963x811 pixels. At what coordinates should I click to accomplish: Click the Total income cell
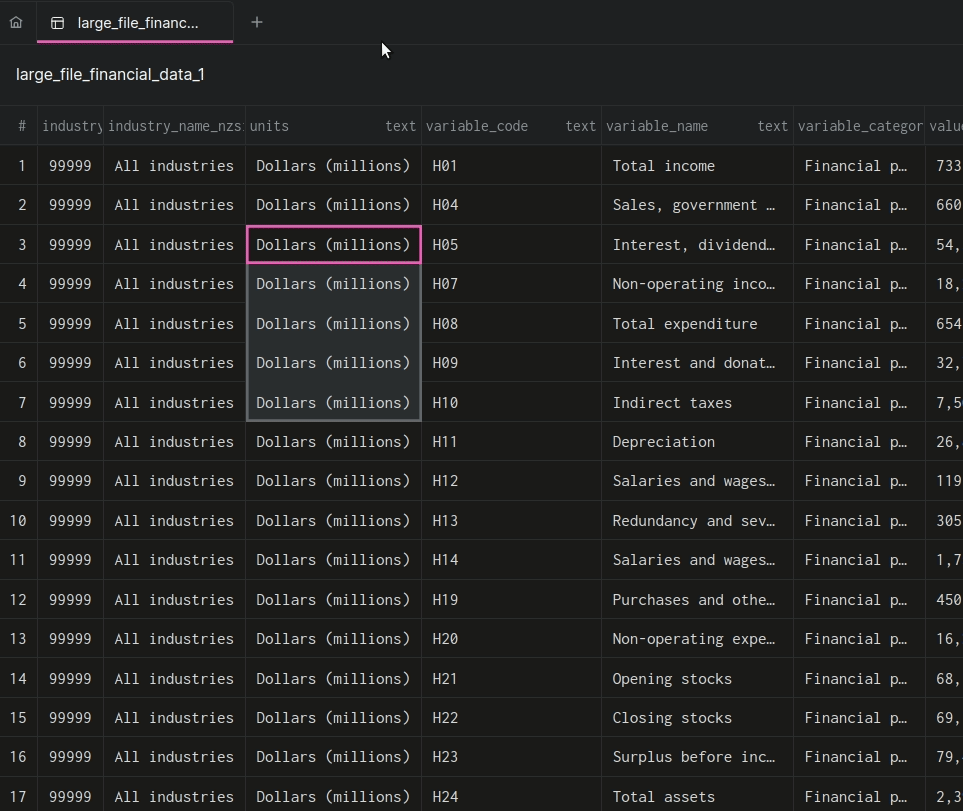663,166
